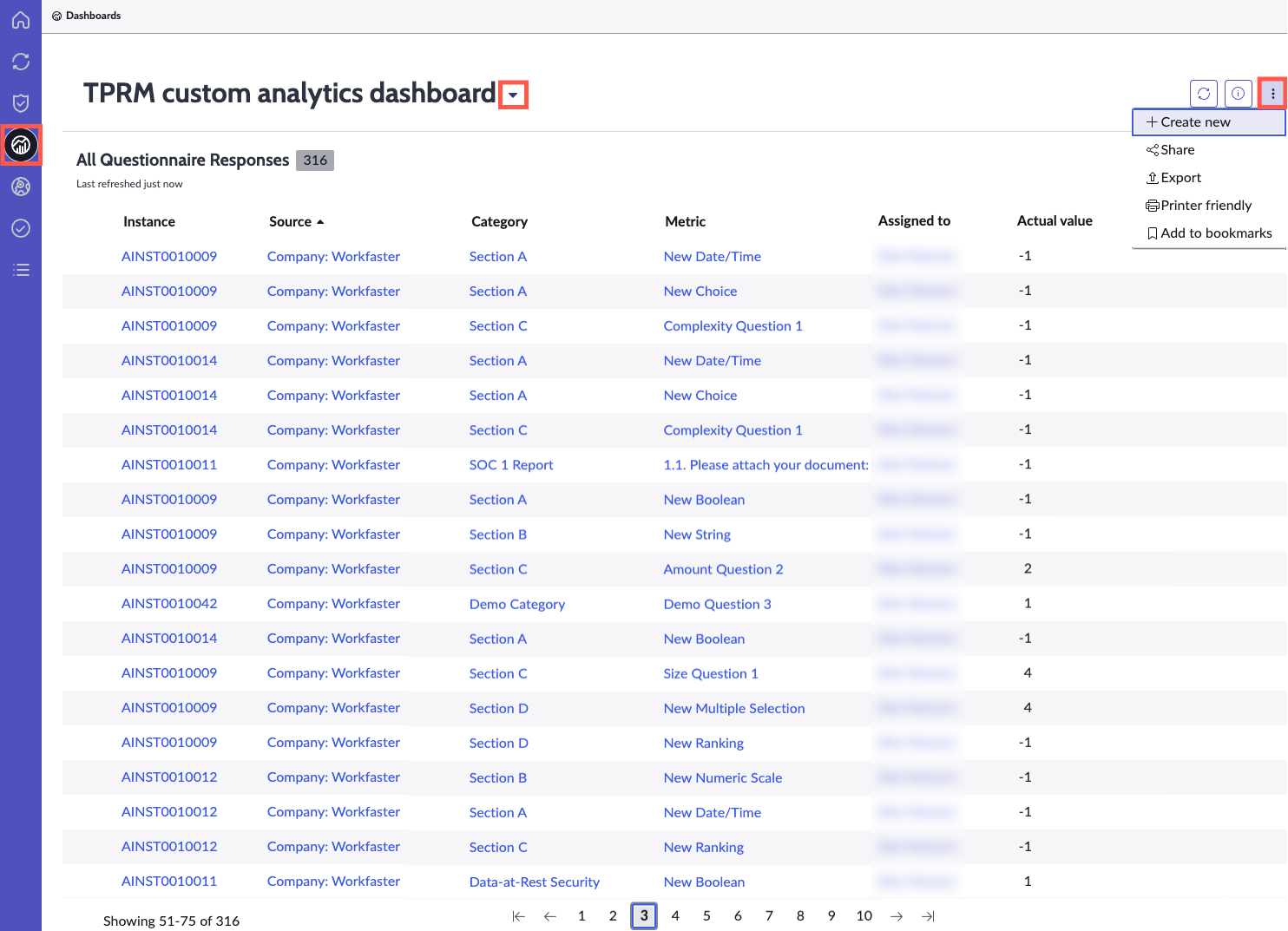Image resolution: width=1288 pixels, height=931 pixels.
Task: Go to page 4
Action: click(675, 916)
